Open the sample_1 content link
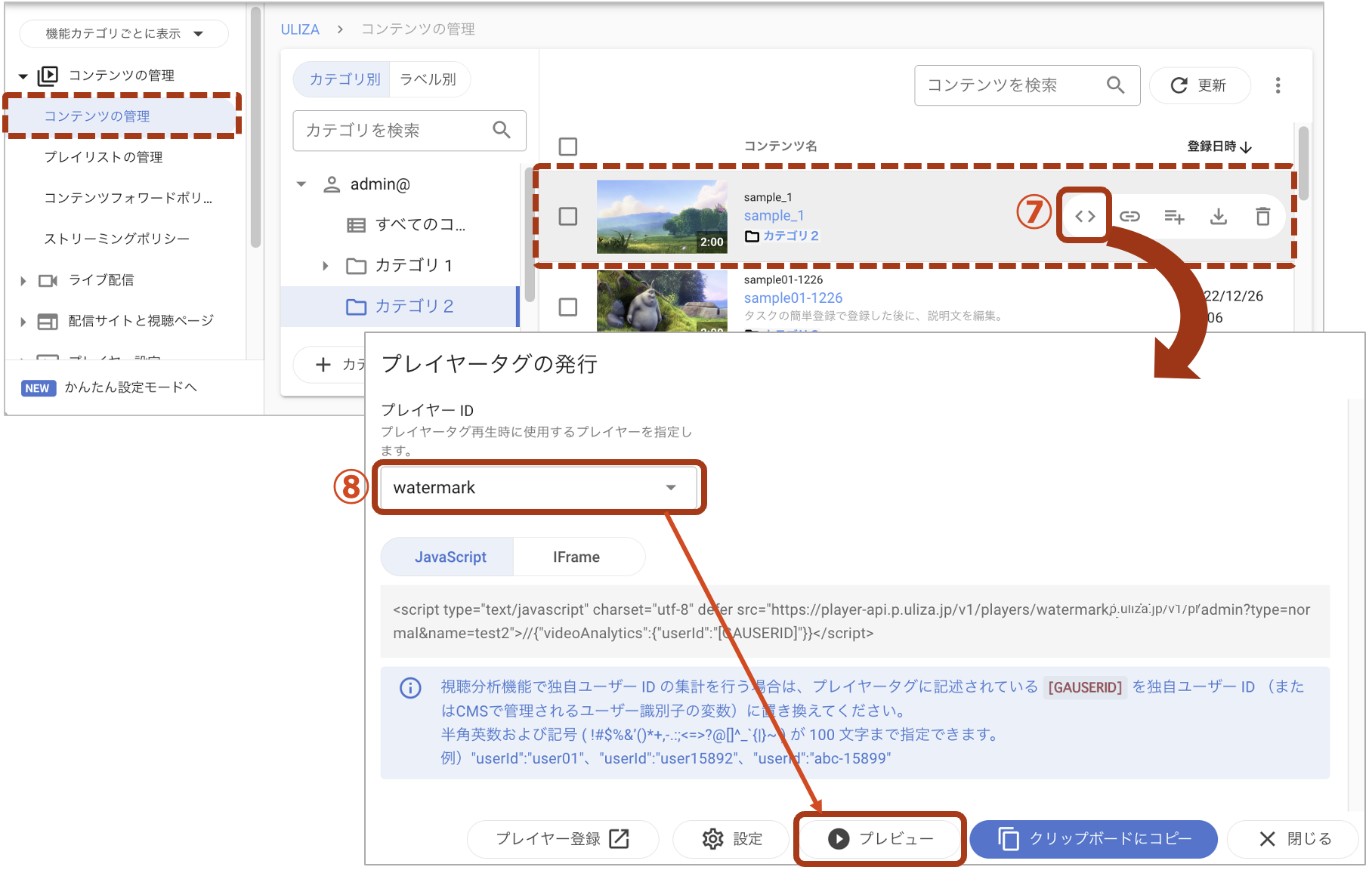Image resolution: width=1372 pixels, height=870 pixels. [x=774, y=216]
